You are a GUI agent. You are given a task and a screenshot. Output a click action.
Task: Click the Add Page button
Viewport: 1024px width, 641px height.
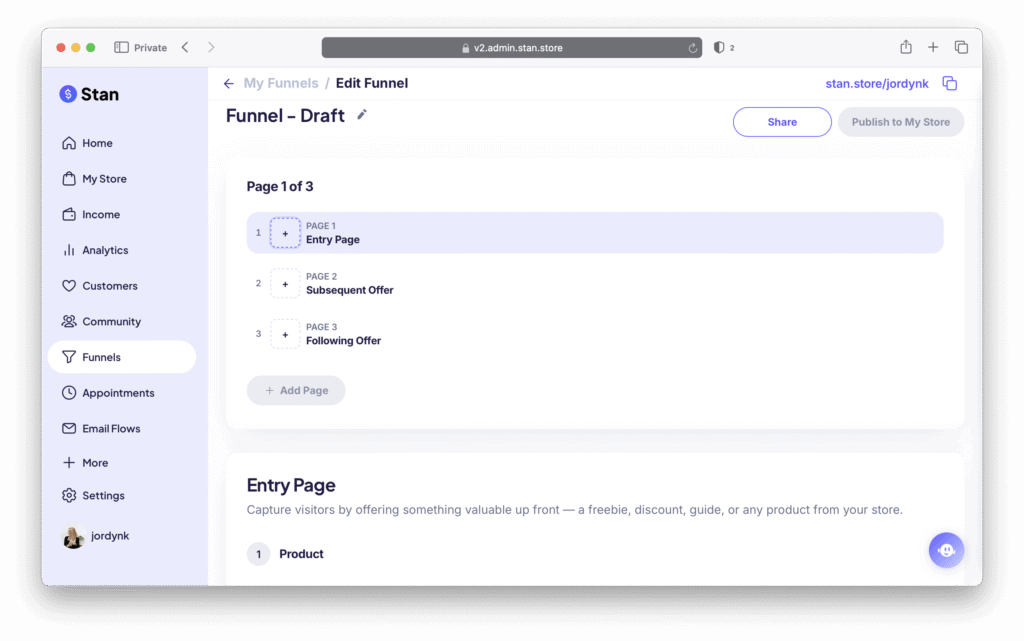(296, 390)
